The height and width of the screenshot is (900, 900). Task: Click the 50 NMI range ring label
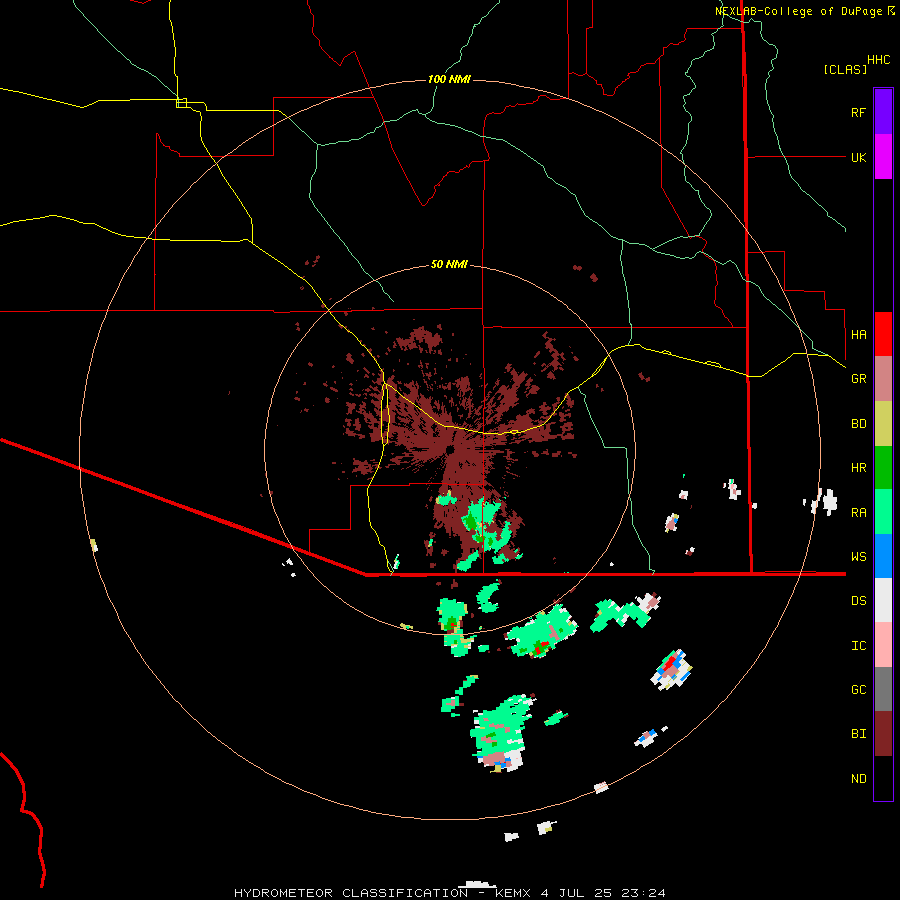point(449,264)
